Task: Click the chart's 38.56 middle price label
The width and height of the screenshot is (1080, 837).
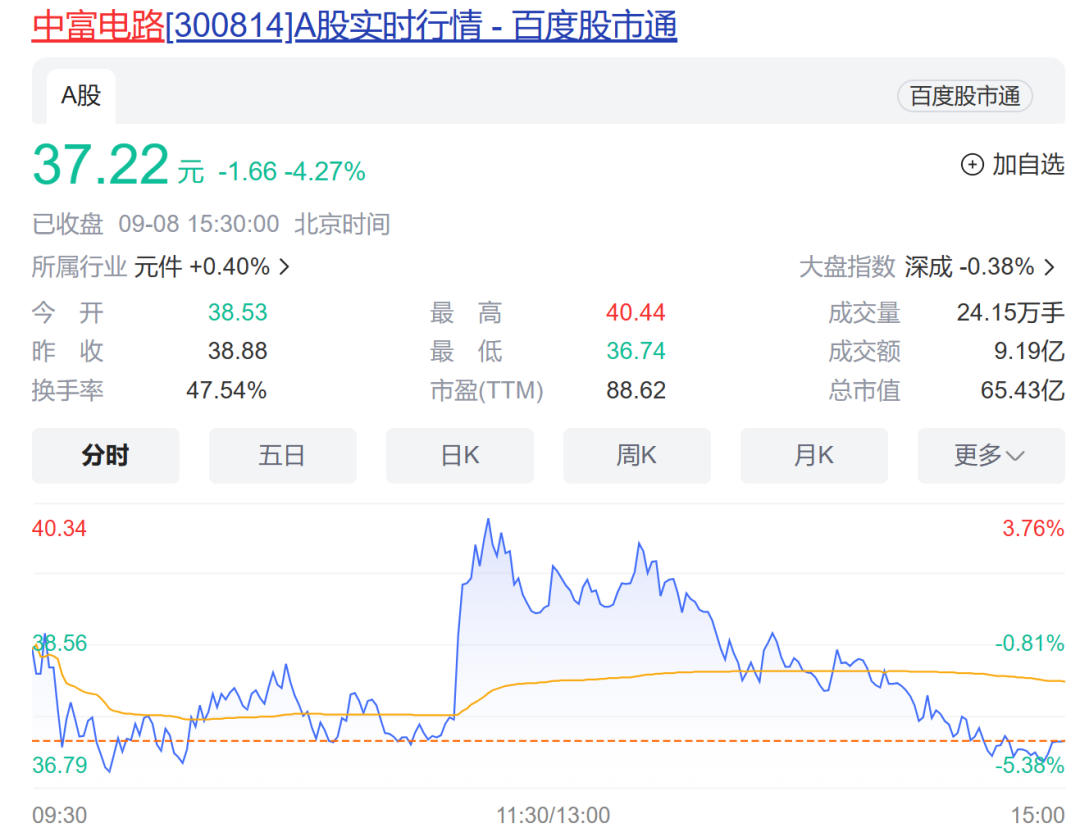Action: pos(59,643)
